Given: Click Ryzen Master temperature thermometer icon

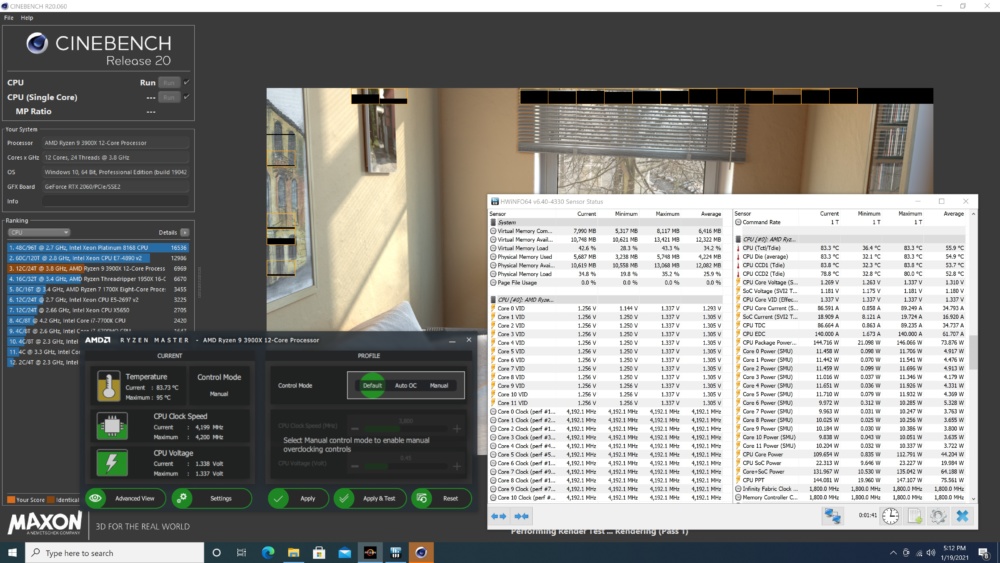Looking at the screenshot, I should (108, 386).
